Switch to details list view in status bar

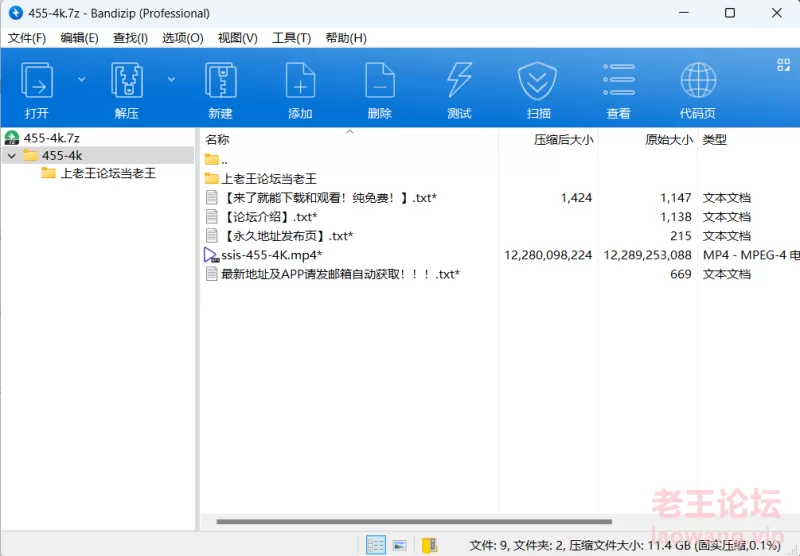[x=376, y=545]
